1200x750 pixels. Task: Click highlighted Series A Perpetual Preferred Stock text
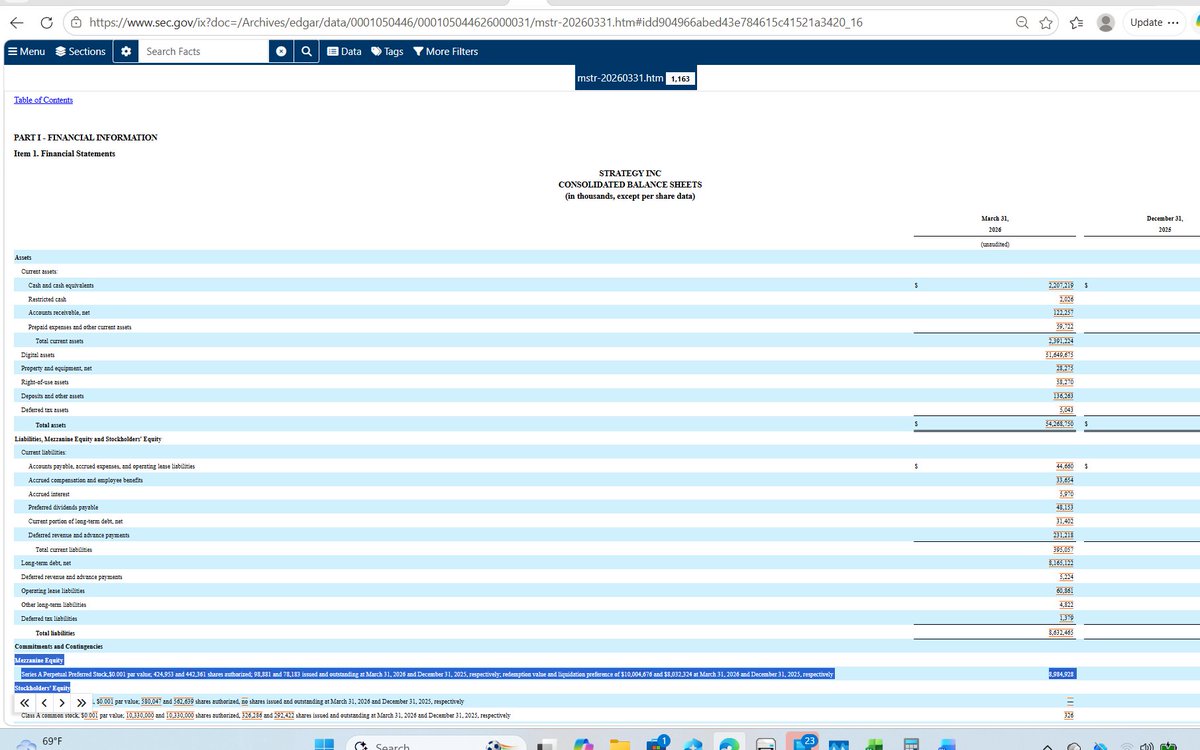tap(427, 674)
